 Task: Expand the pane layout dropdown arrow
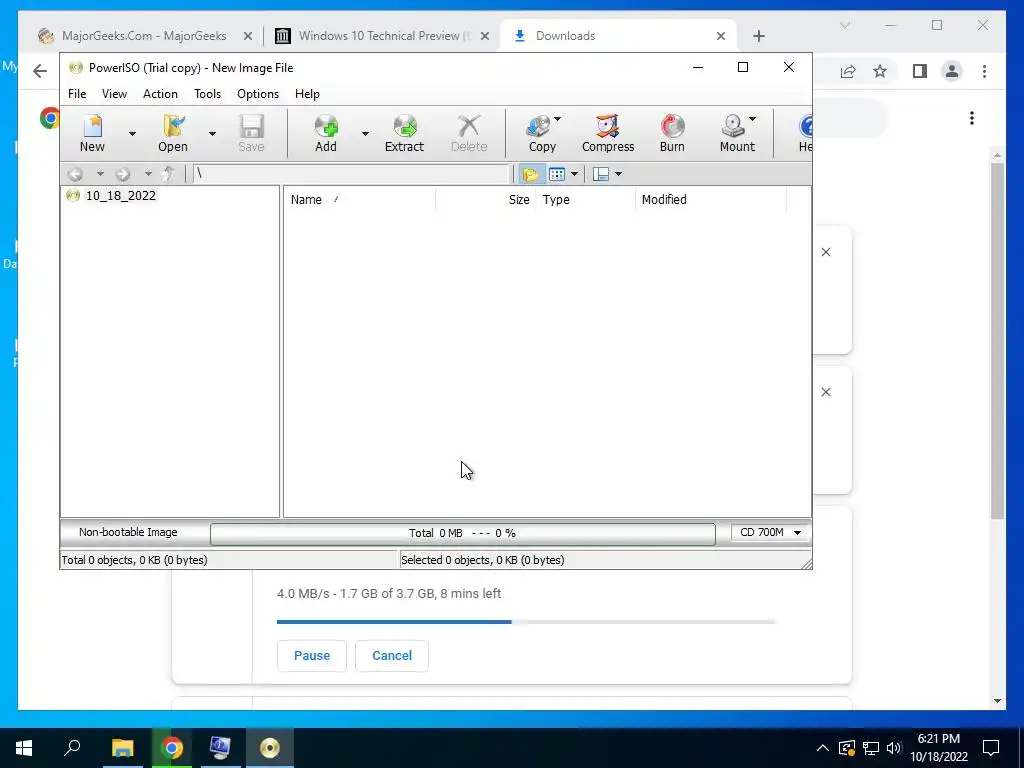618,174
